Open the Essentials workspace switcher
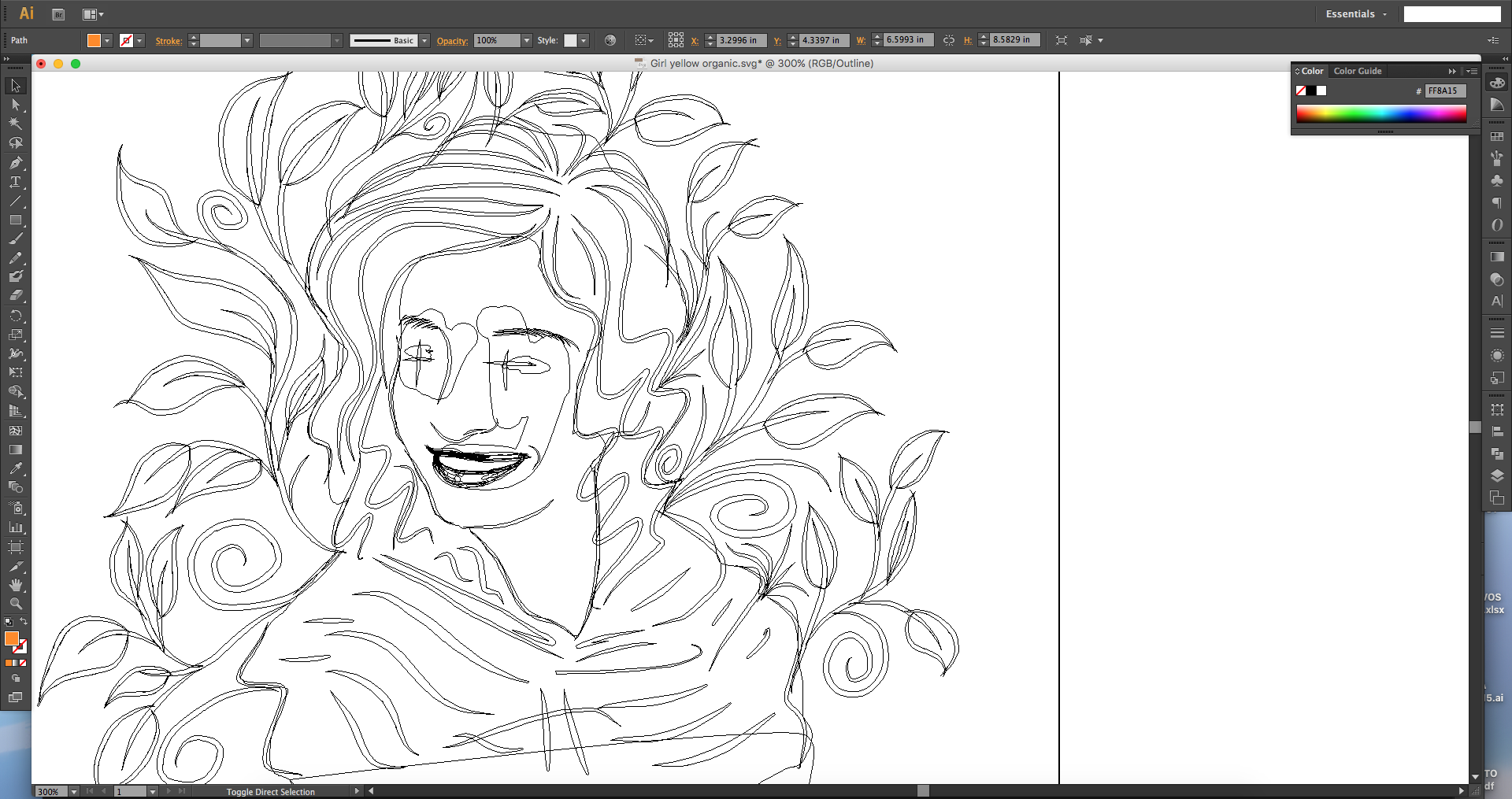The width and height of the screenshot is (1512, 799). click(x=1356, y=14)
